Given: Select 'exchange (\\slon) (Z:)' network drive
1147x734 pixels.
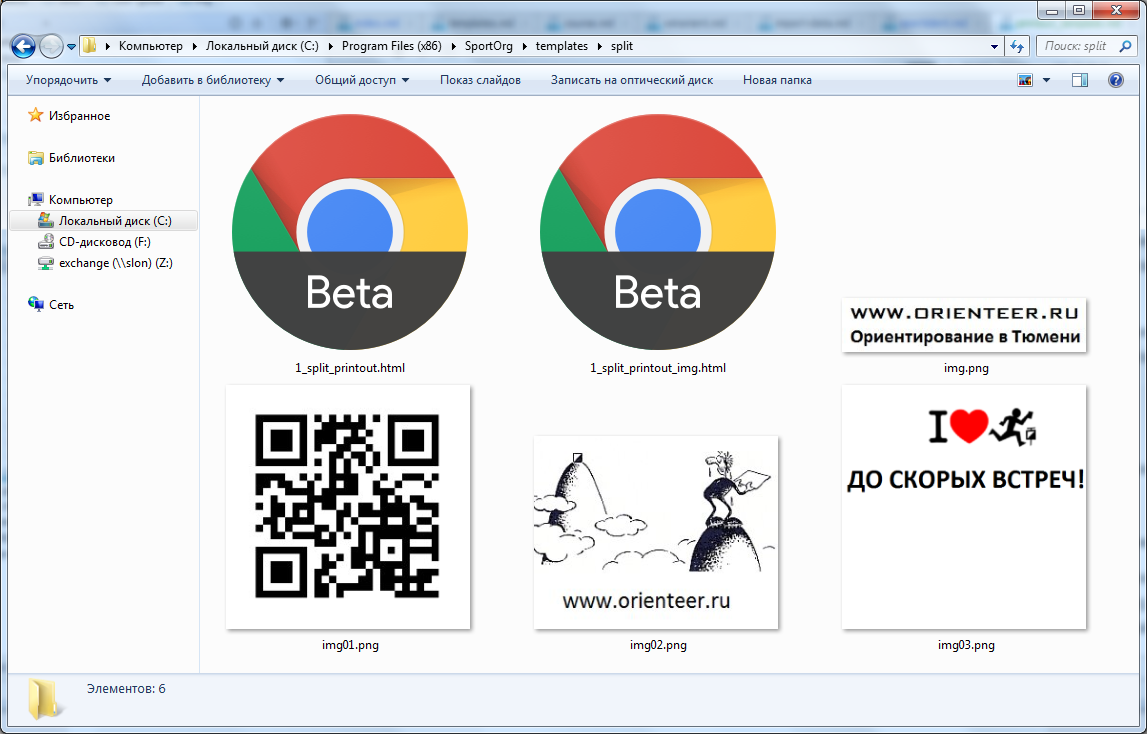Looking at the screenshot, I should [x=116, y=263].
